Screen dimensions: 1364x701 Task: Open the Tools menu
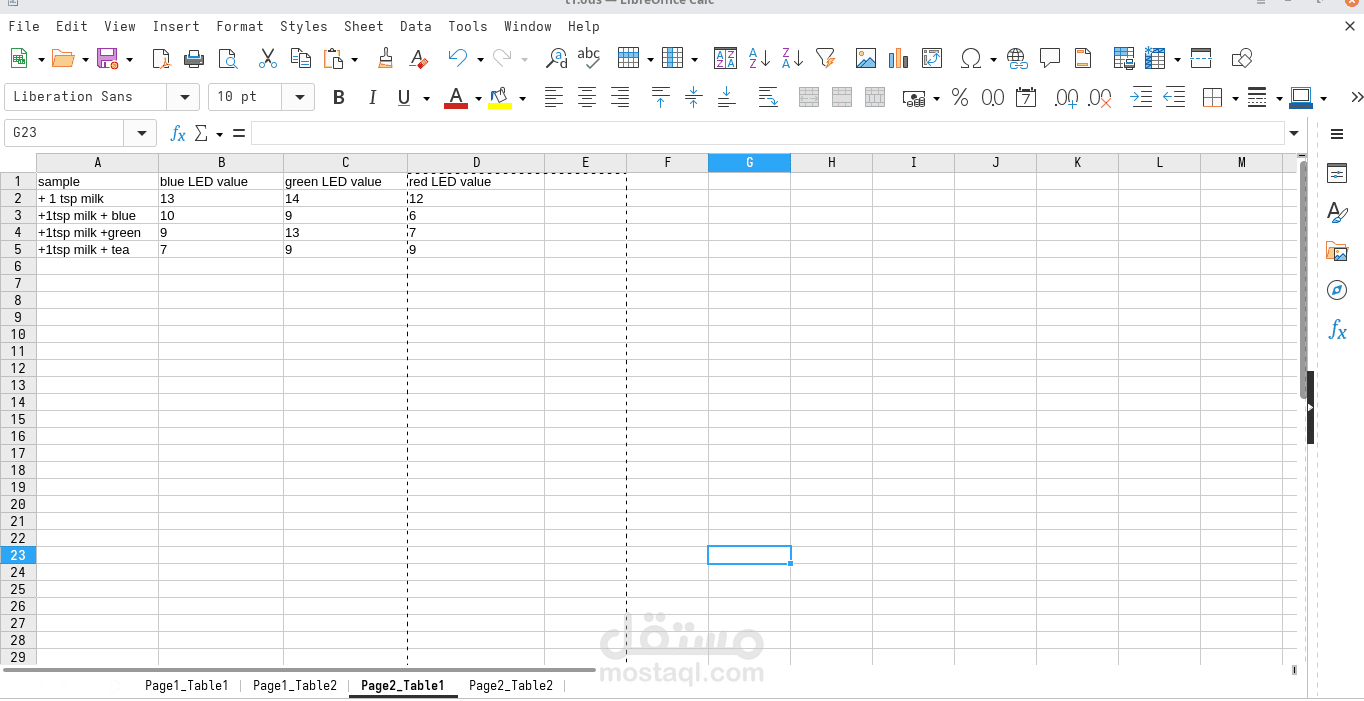tap(468, 26)
